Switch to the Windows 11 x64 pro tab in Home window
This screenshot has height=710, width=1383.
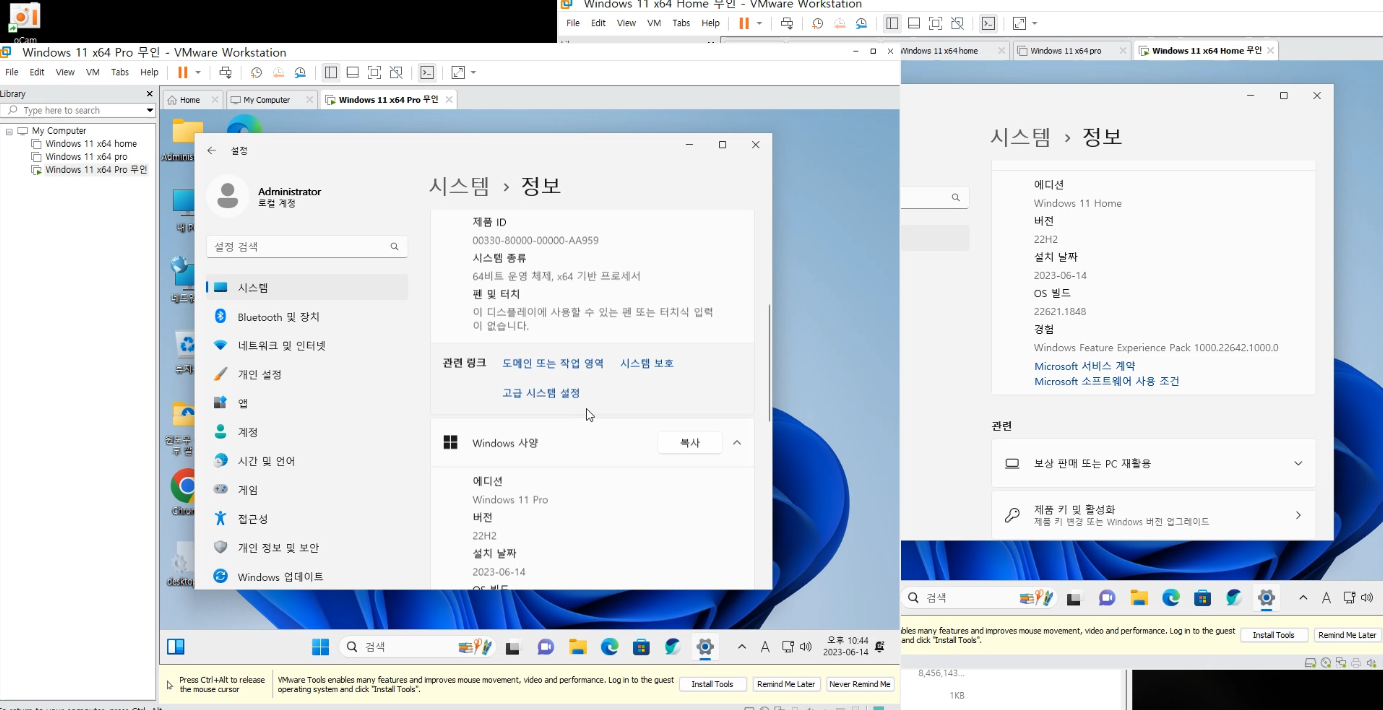[x=1066, y=50]
